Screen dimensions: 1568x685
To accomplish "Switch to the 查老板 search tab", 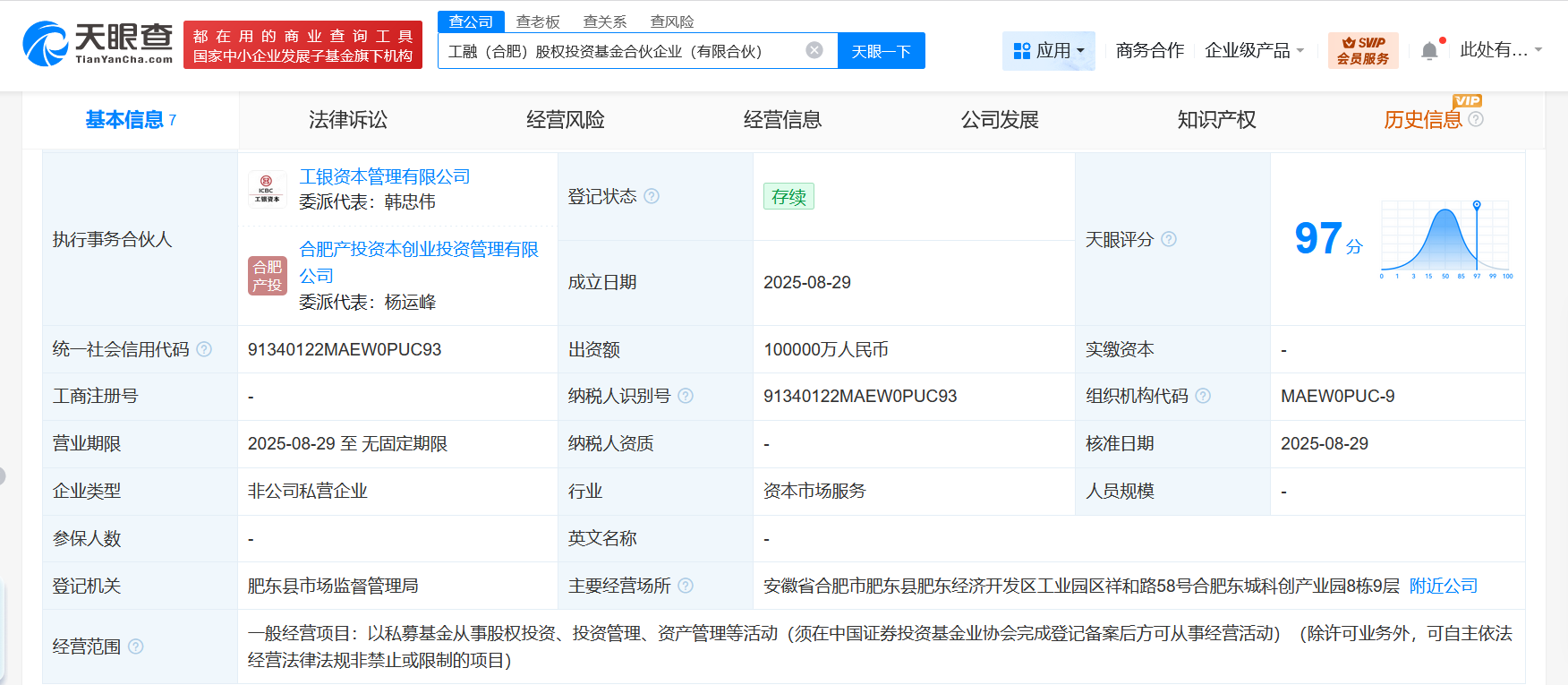I will [538, 21].
